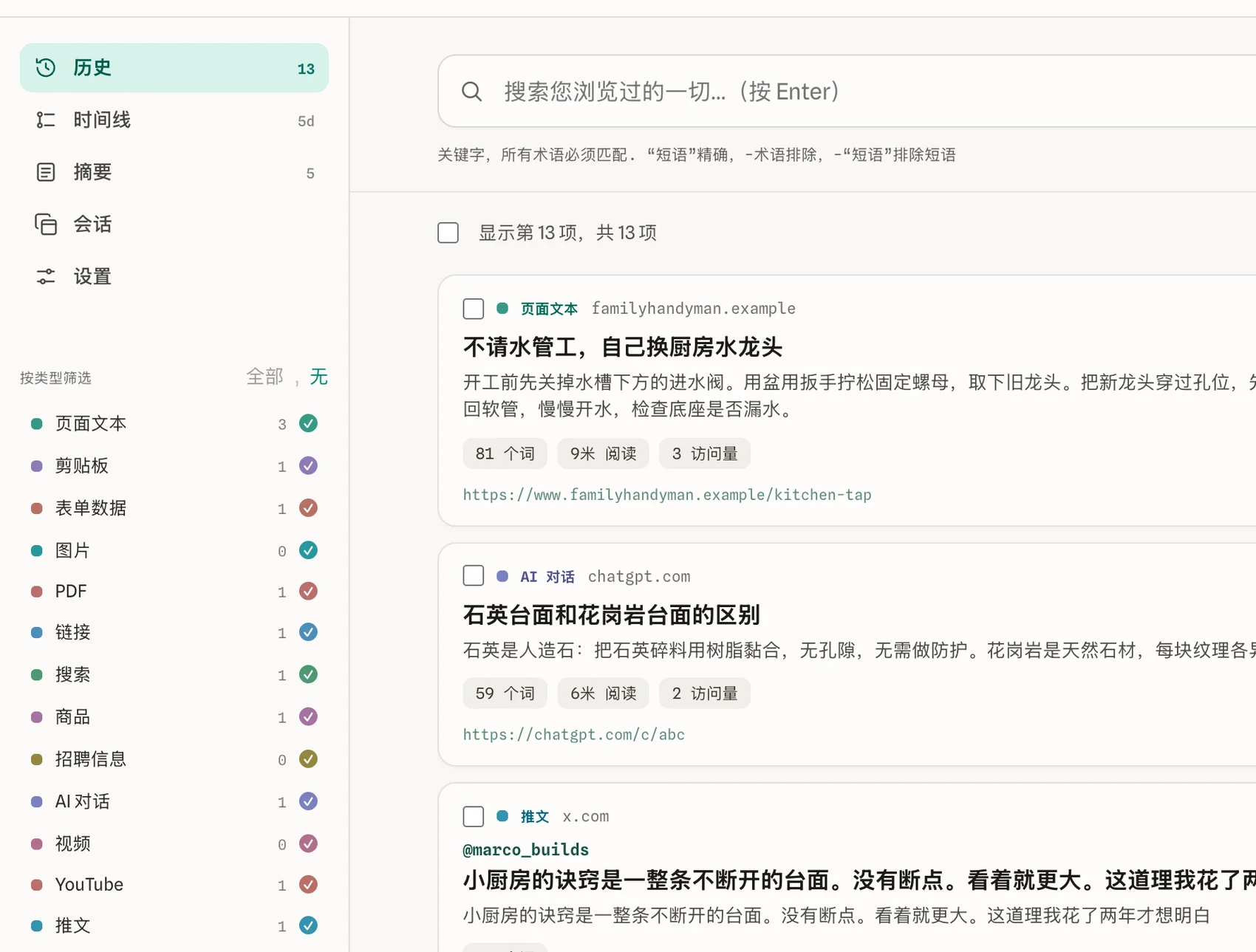The image size is (1256, 952).
Task: Check the select-all checkbox above results
Action: coord(448,233)
